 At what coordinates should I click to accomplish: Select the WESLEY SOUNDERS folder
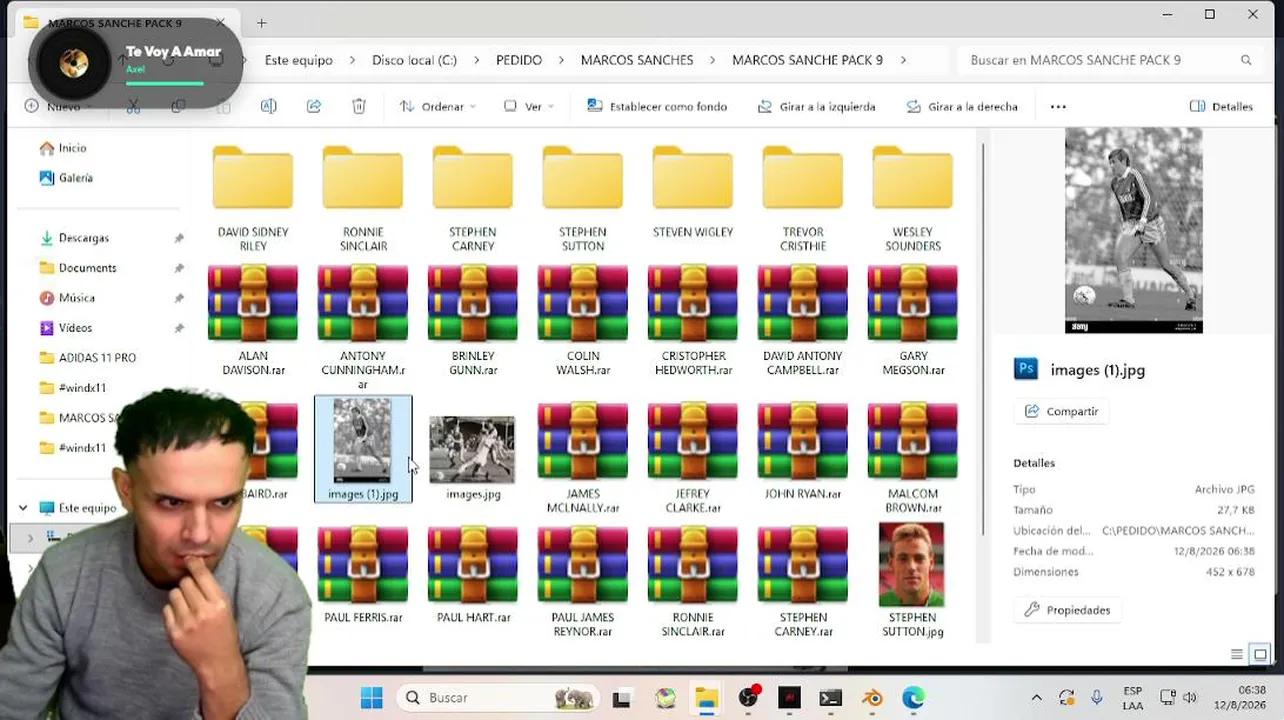[913, 198]
